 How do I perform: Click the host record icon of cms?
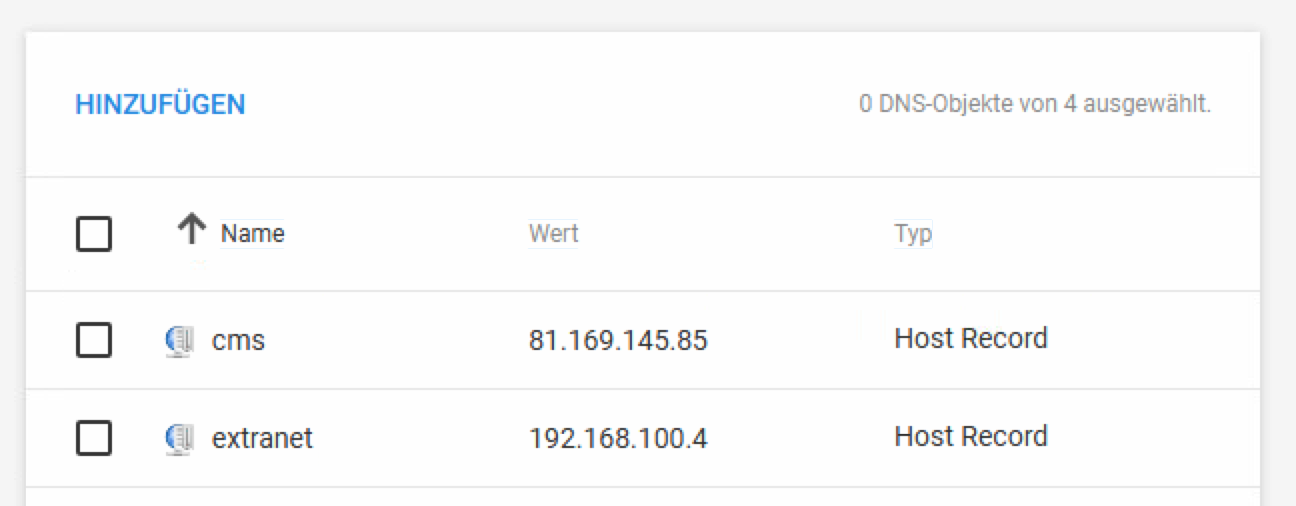point(178,342)
